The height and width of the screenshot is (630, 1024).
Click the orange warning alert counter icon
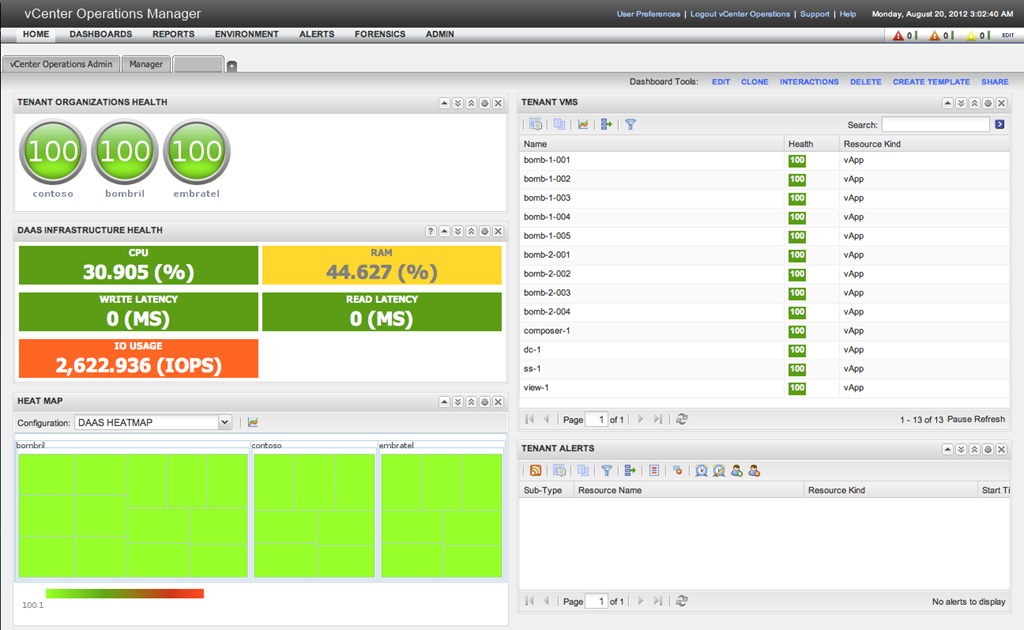pos(935,35)
